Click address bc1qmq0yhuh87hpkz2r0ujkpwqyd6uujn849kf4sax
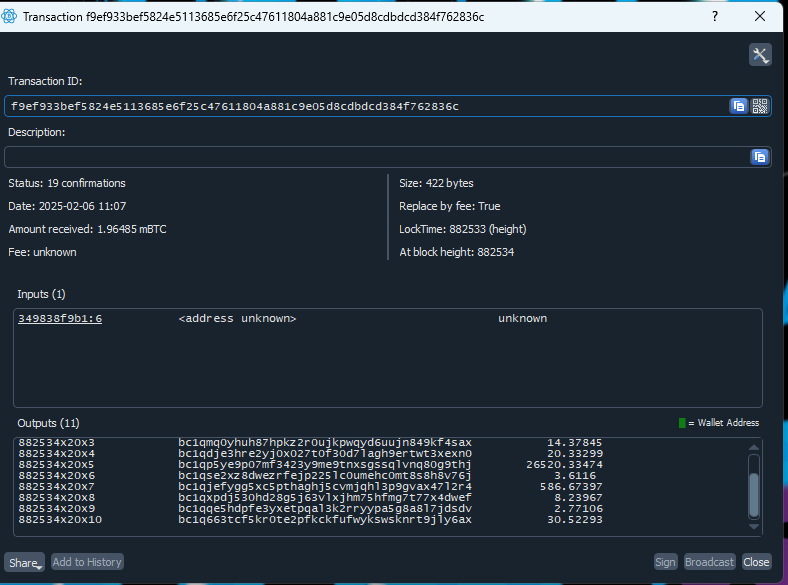 click(325, 442)
